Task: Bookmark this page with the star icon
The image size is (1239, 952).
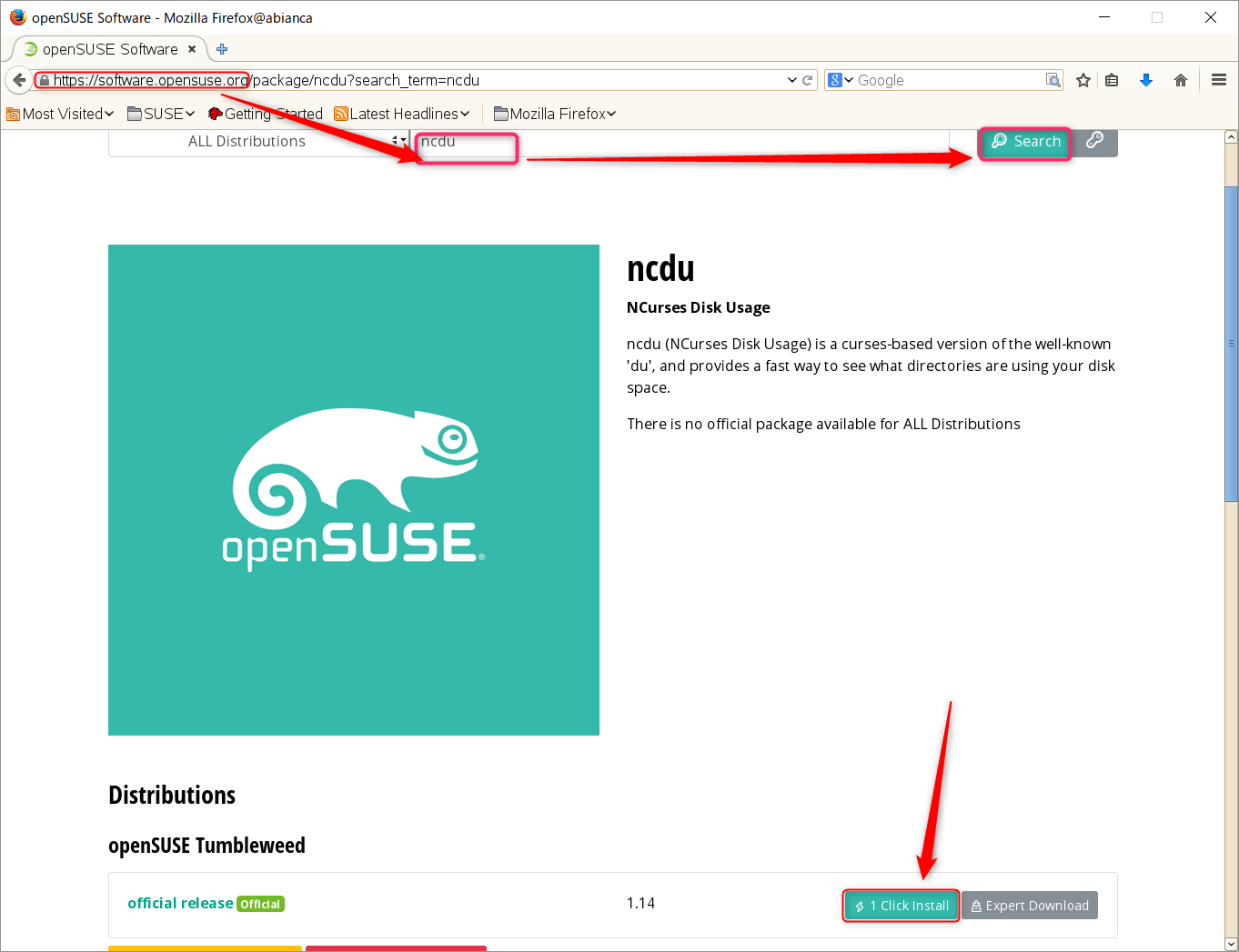Action: pos(1083,80)
